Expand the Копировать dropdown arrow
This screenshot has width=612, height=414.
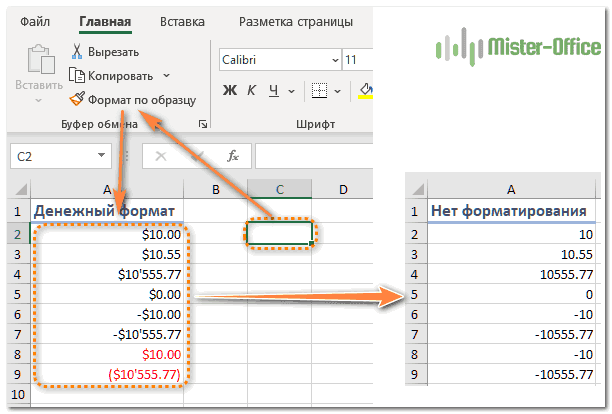click(166, 75)
